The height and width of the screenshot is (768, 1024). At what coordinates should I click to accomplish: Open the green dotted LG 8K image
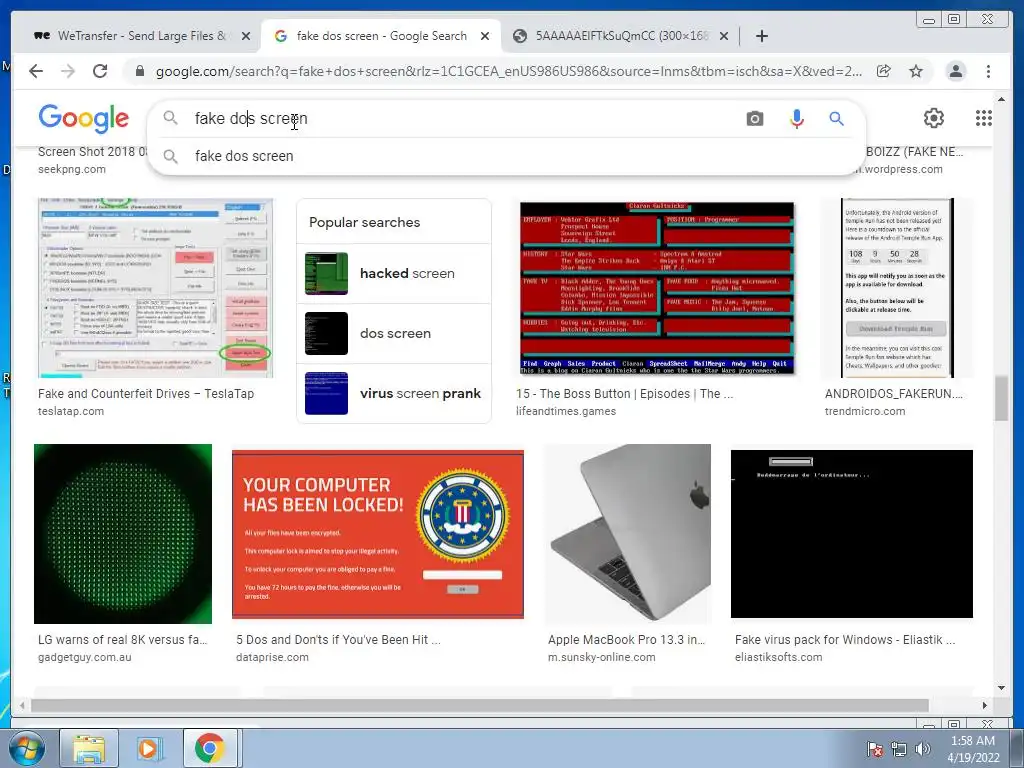[123, 534]
